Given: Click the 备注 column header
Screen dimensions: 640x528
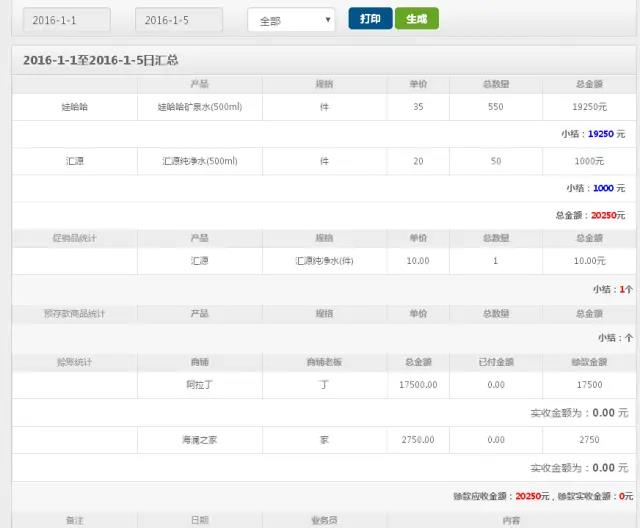Looking at the screenshot, I should coord(75,520).
